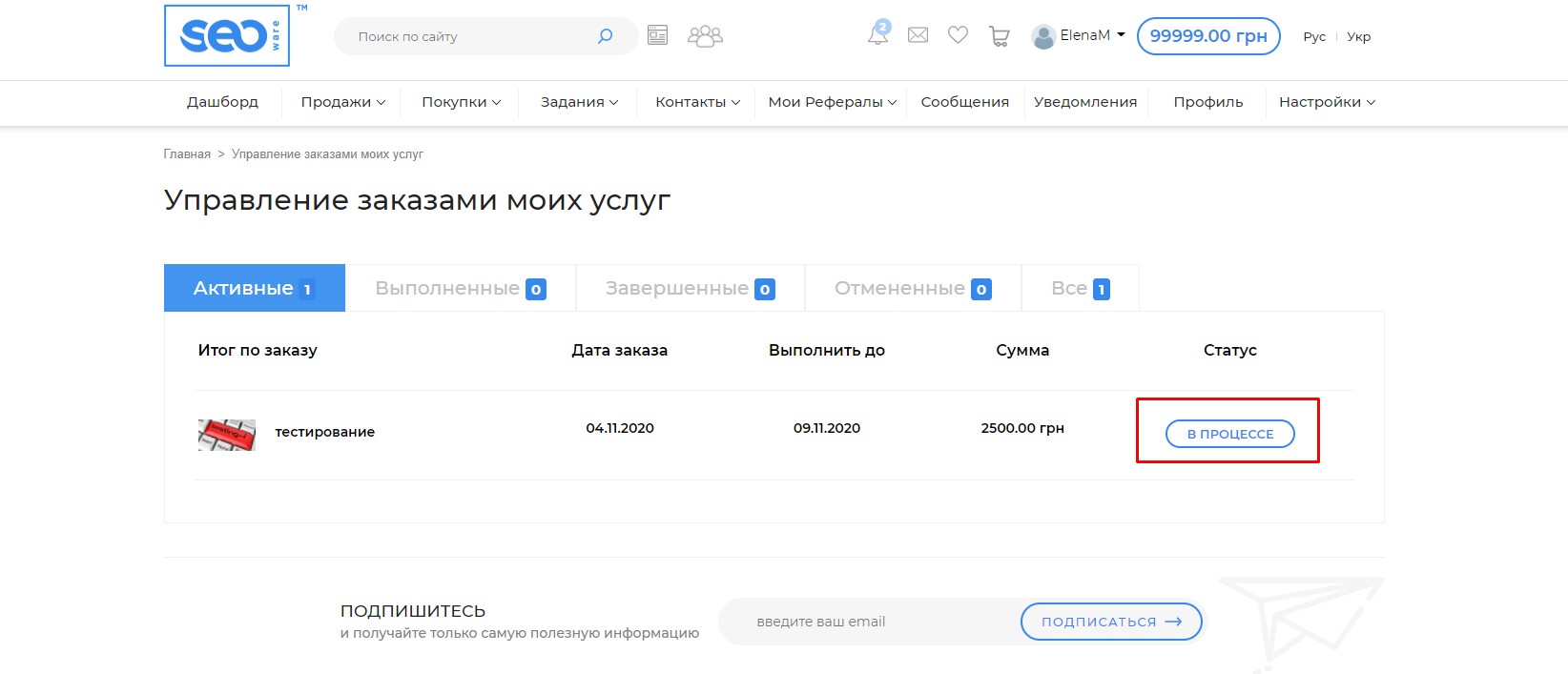Open the тестирование order thumbnail
1568x674 pixels.
click(227, 434)
